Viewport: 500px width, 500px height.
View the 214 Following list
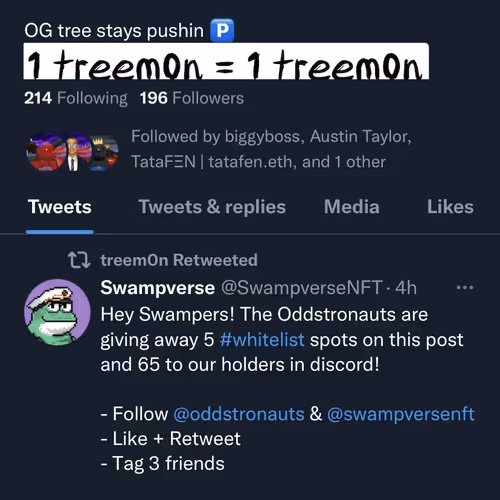76,98
